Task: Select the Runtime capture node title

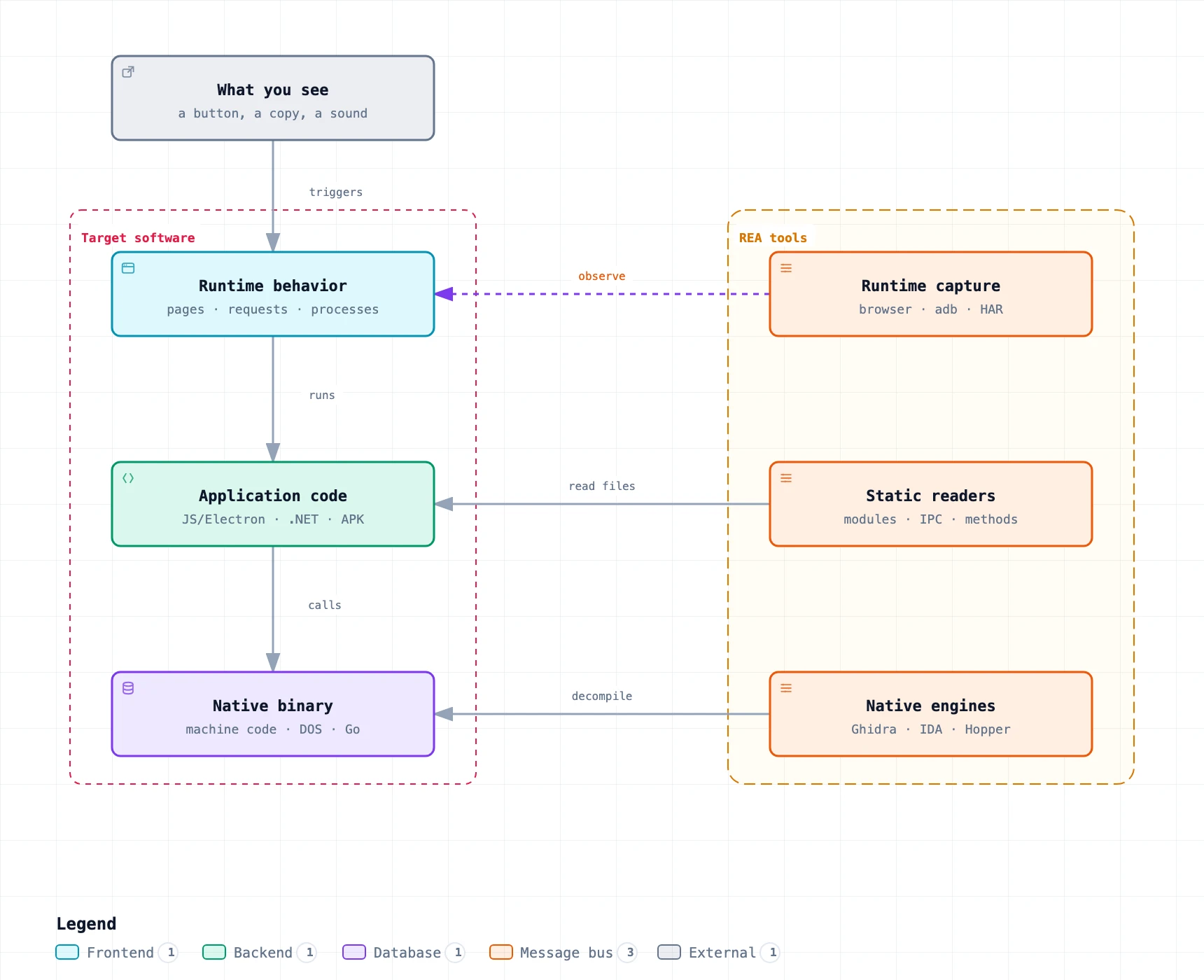Action: [x=931, y=286]
